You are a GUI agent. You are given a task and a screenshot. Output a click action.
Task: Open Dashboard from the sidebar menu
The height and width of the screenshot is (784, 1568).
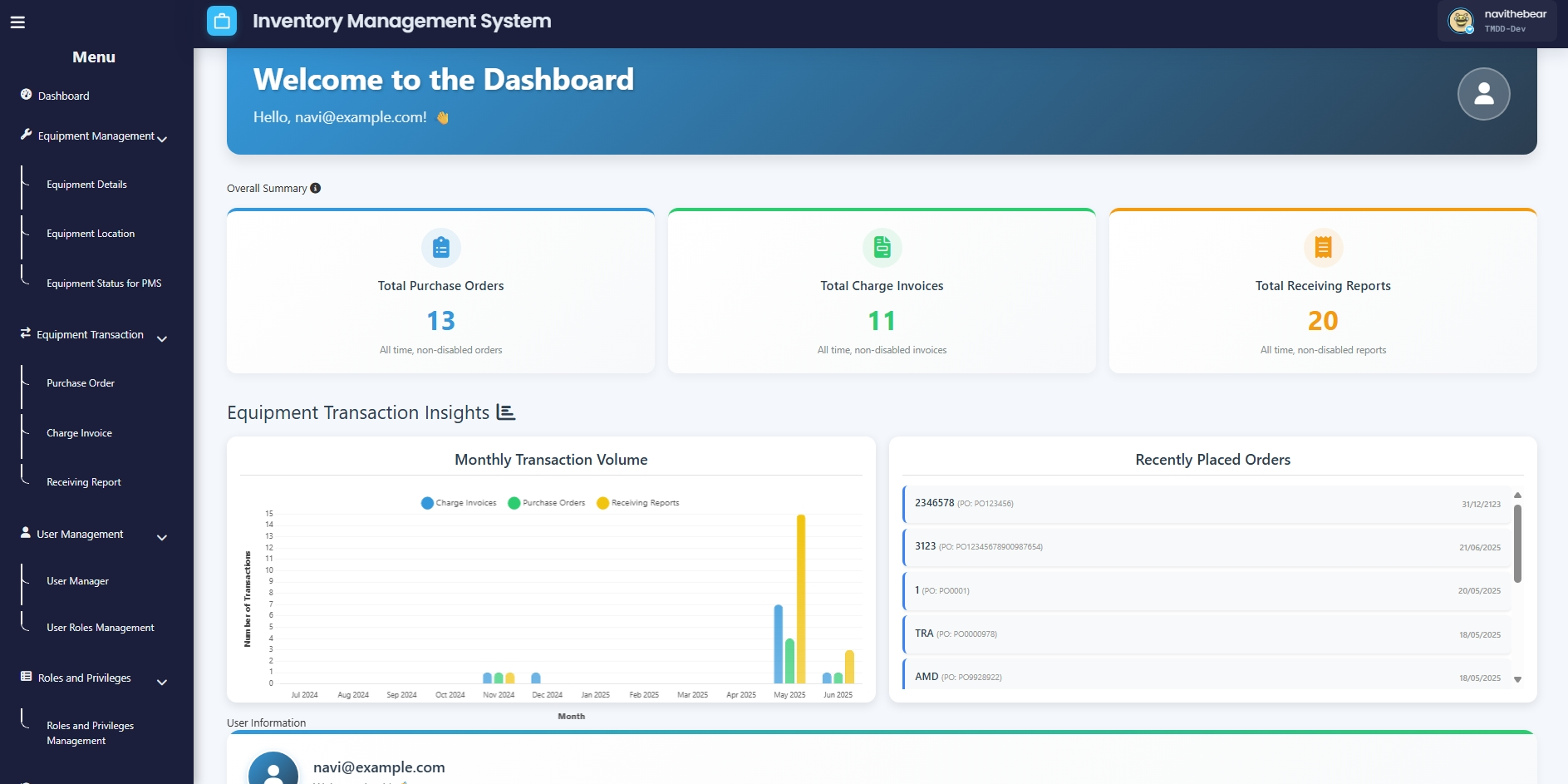tap(63, 96)
